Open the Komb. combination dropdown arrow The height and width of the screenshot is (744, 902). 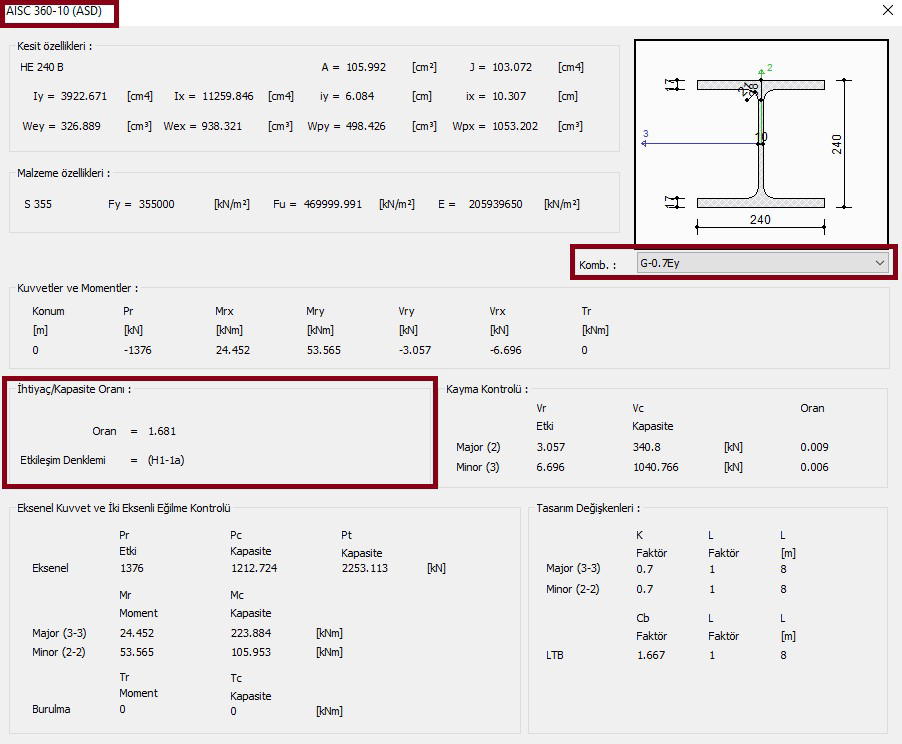[880, 263]
